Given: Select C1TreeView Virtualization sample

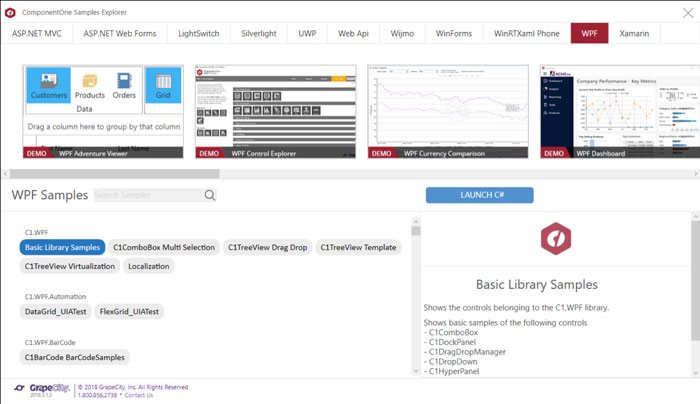Looking at the screenshot, I should point(70,266).
